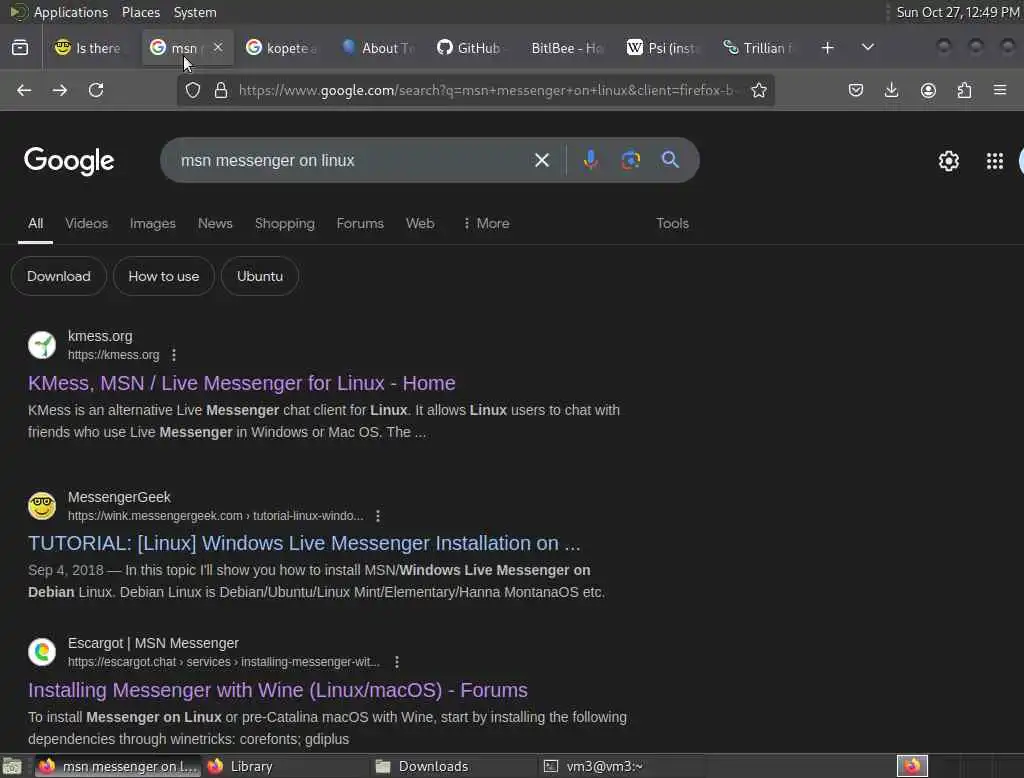Select News search filter
This screenshot has height=778, width=1024.
215,223
